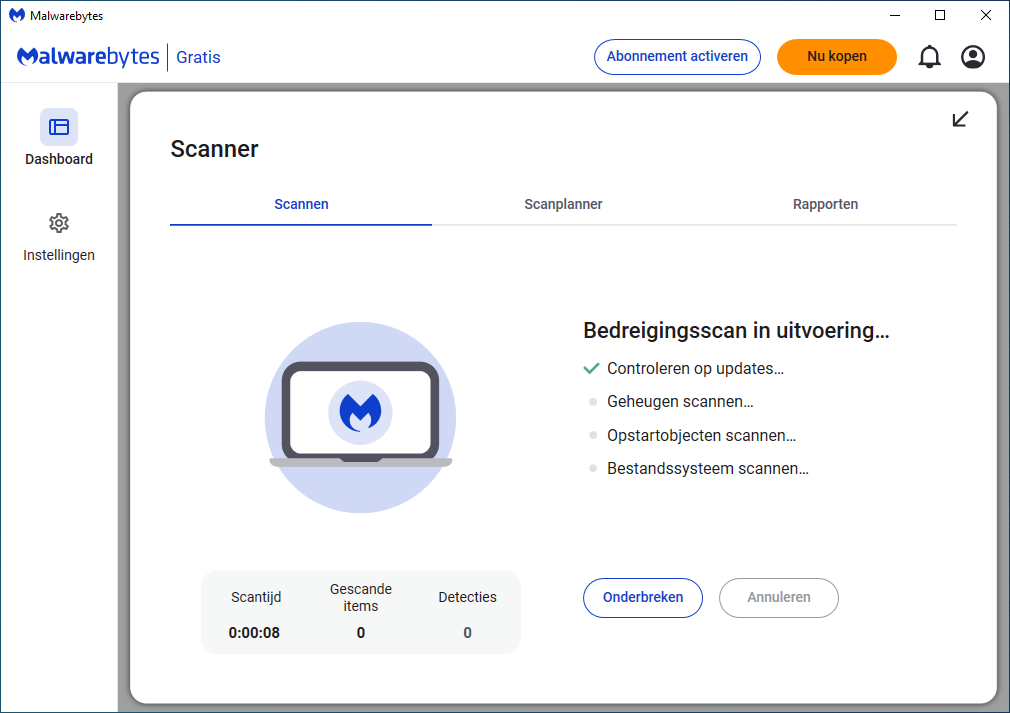
Task: Click 'Bestandssysteem scannen...' step text
Action: tap(708, 468)
